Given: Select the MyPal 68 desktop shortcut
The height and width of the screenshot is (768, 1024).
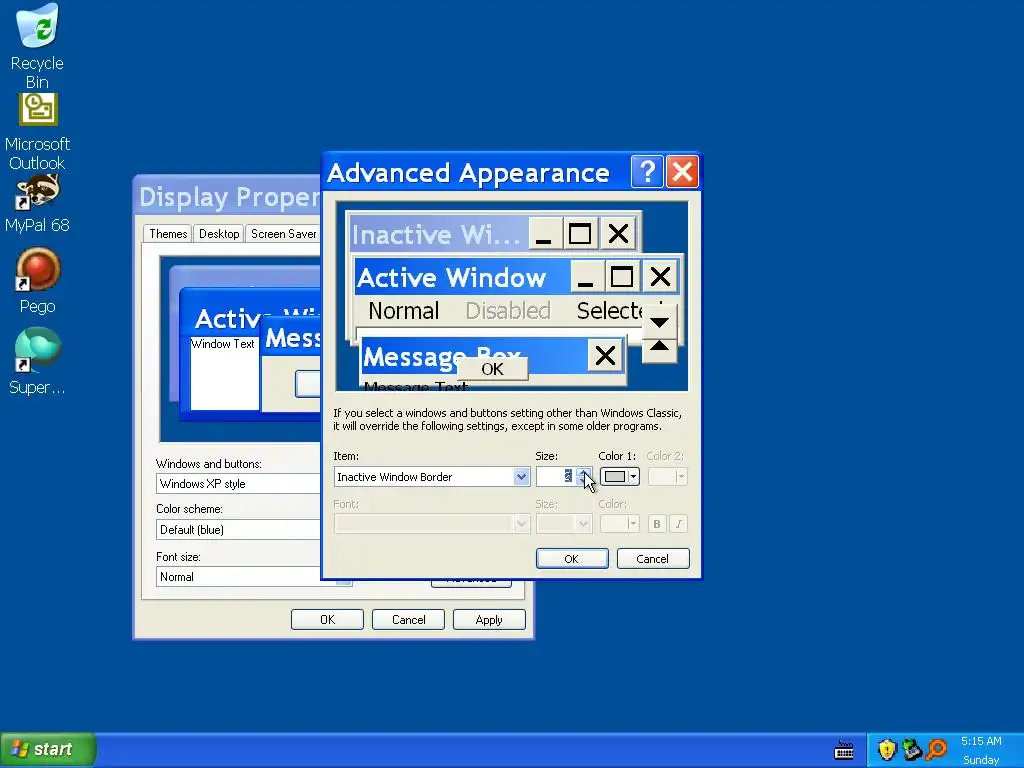Looking at the screenshot, I should click(x=37, y=204).
